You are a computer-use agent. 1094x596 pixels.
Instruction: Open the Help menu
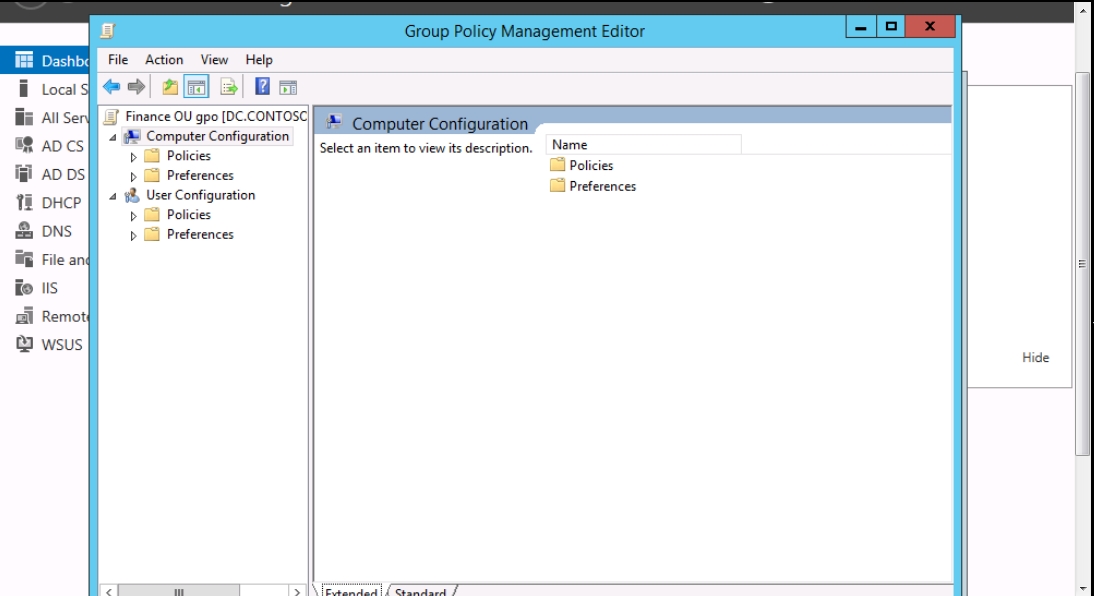(259, 60)
